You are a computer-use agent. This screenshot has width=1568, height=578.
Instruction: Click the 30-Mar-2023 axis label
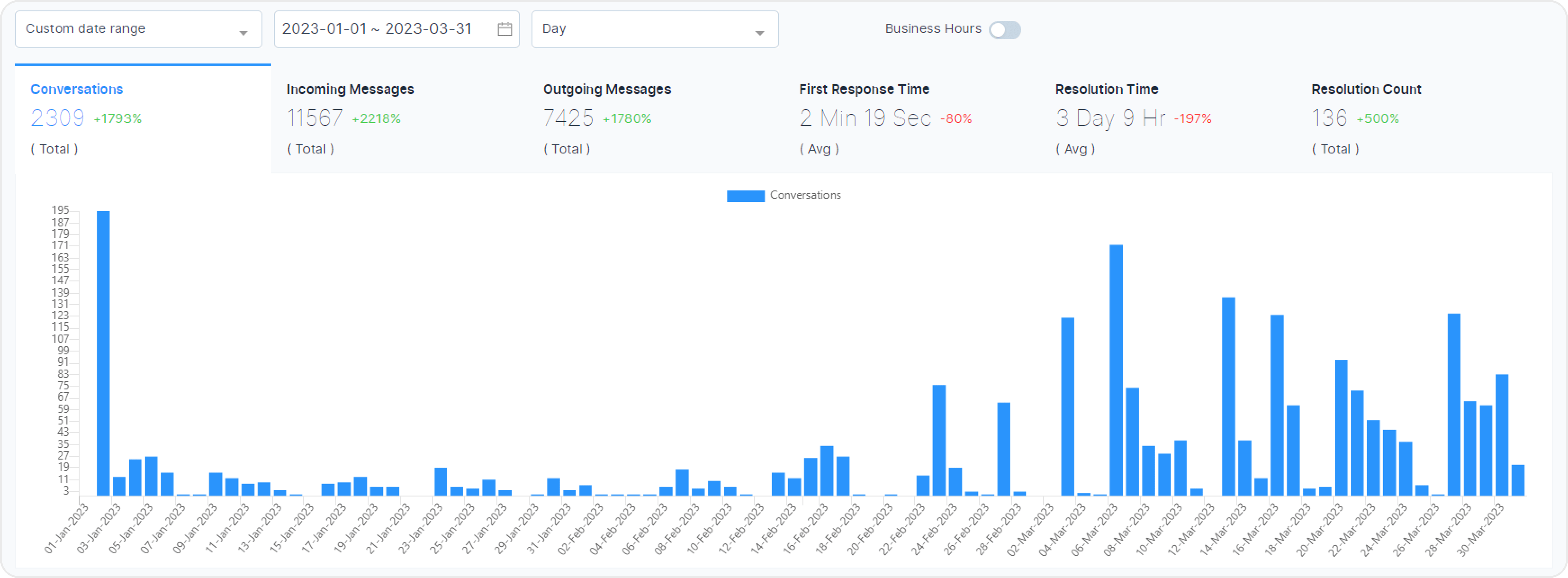tap(1480, 530)
